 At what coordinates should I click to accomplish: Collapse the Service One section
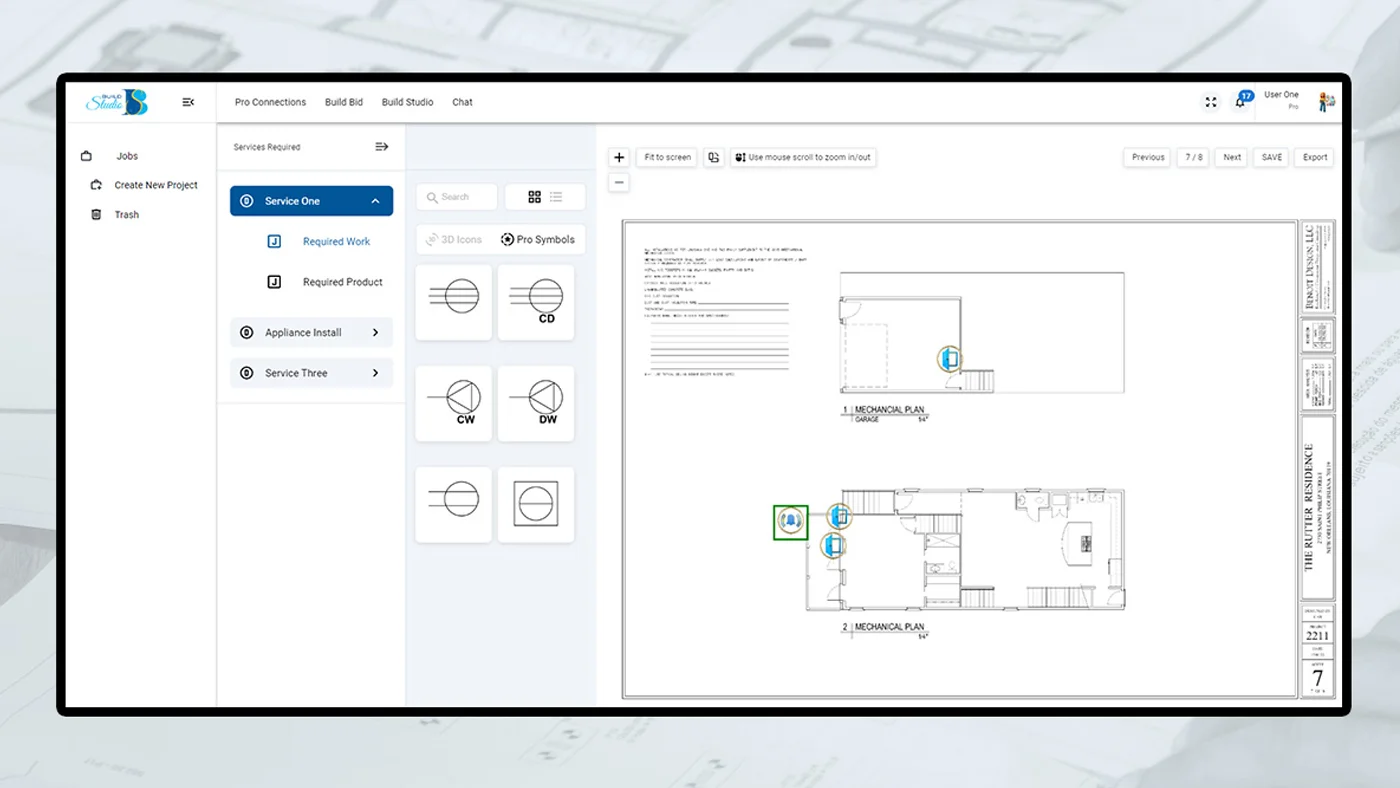coord(375,201)
